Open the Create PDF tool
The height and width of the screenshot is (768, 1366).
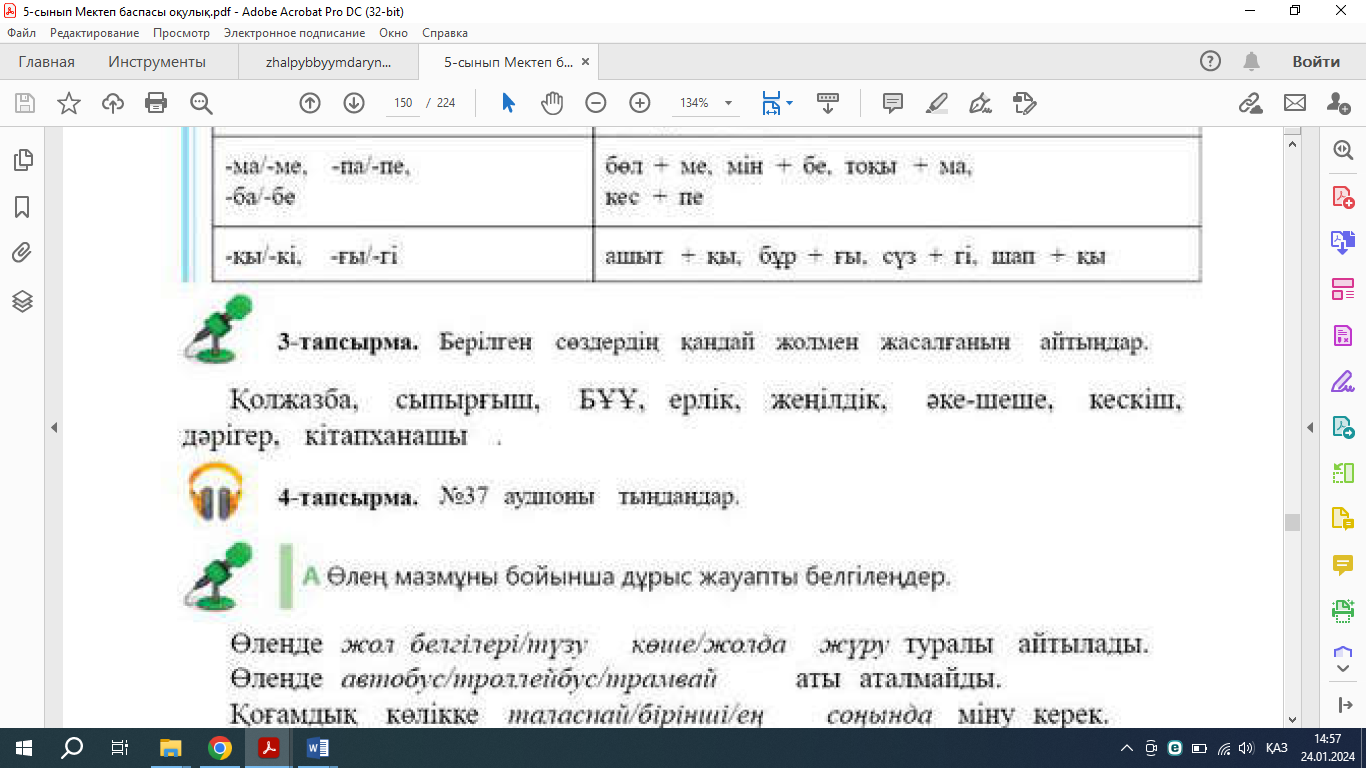point(1343,197)
